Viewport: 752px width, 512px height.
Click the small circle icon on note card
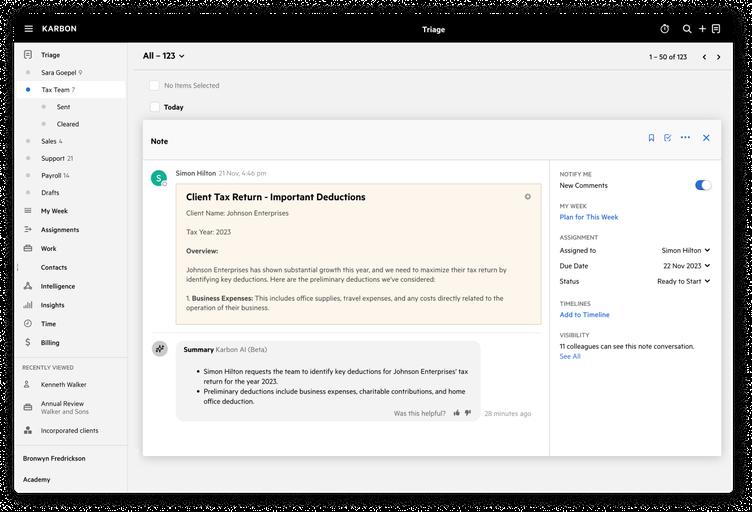click(528, 197)
